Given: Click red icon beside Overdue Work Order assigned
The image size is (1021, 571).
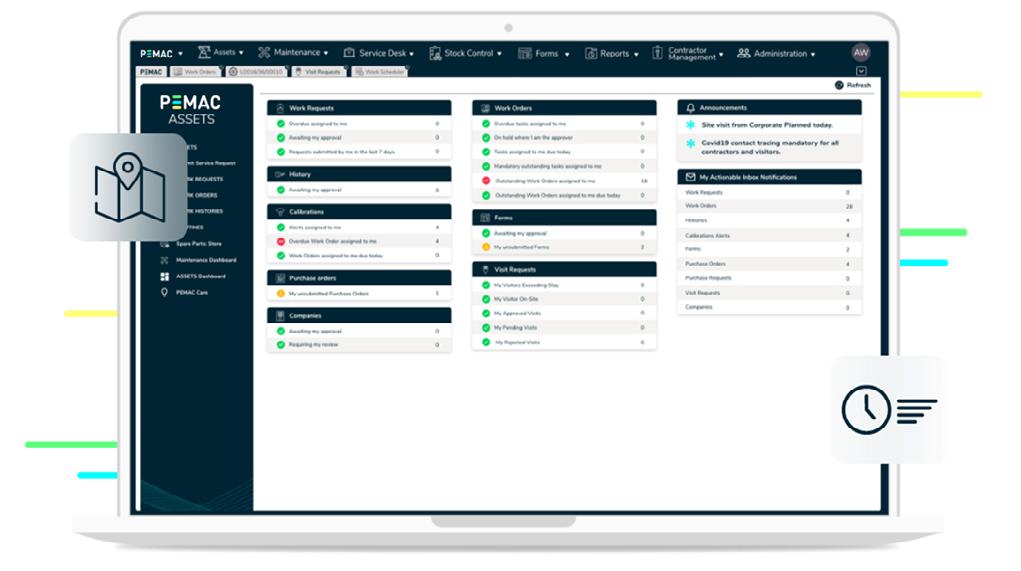Looking at the screenshot, I should click(x=281, y=242).
